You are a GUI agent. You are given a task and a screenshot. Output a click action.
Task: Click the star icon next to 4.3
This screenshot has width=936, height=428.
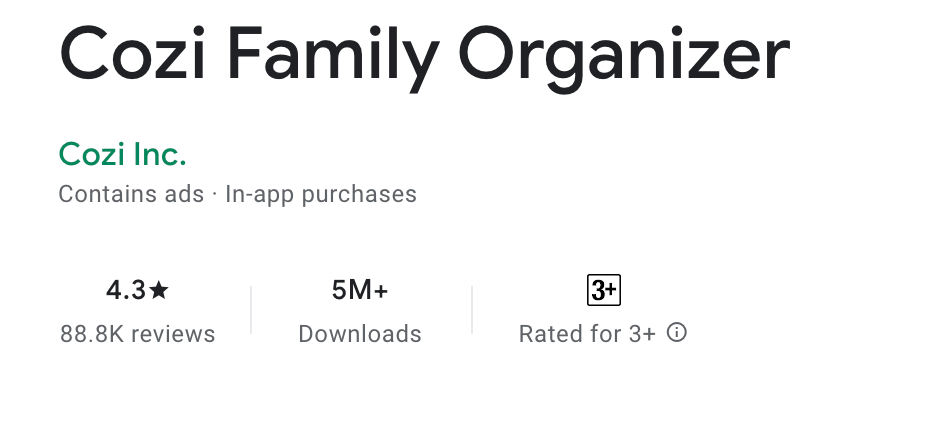(159, 290)
